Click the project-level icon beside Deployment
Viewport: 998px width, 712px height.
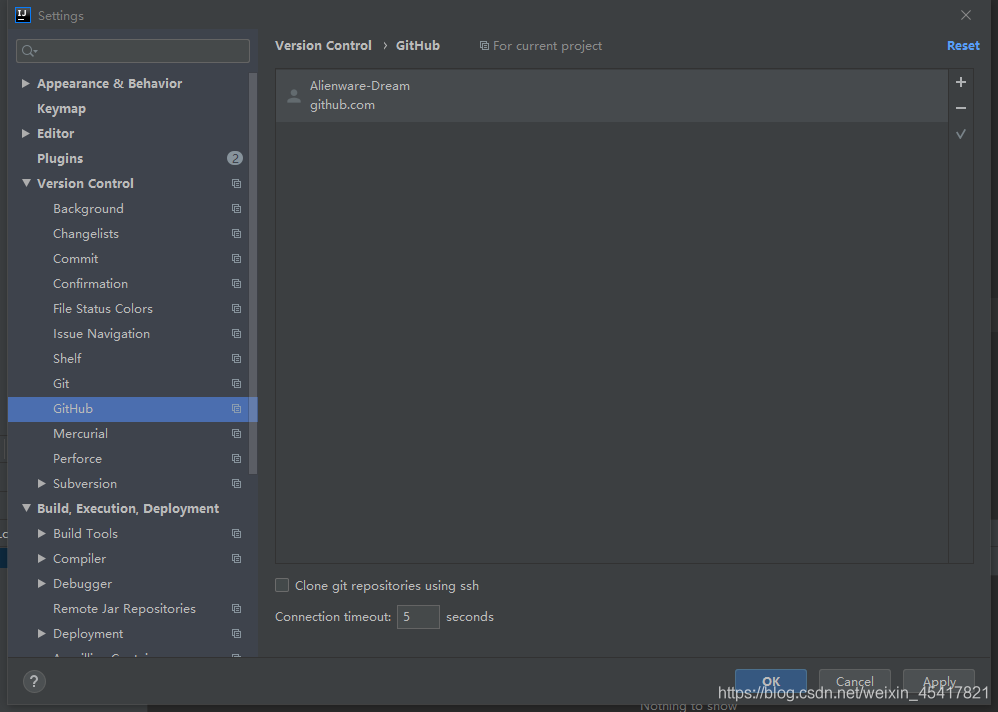236,634
